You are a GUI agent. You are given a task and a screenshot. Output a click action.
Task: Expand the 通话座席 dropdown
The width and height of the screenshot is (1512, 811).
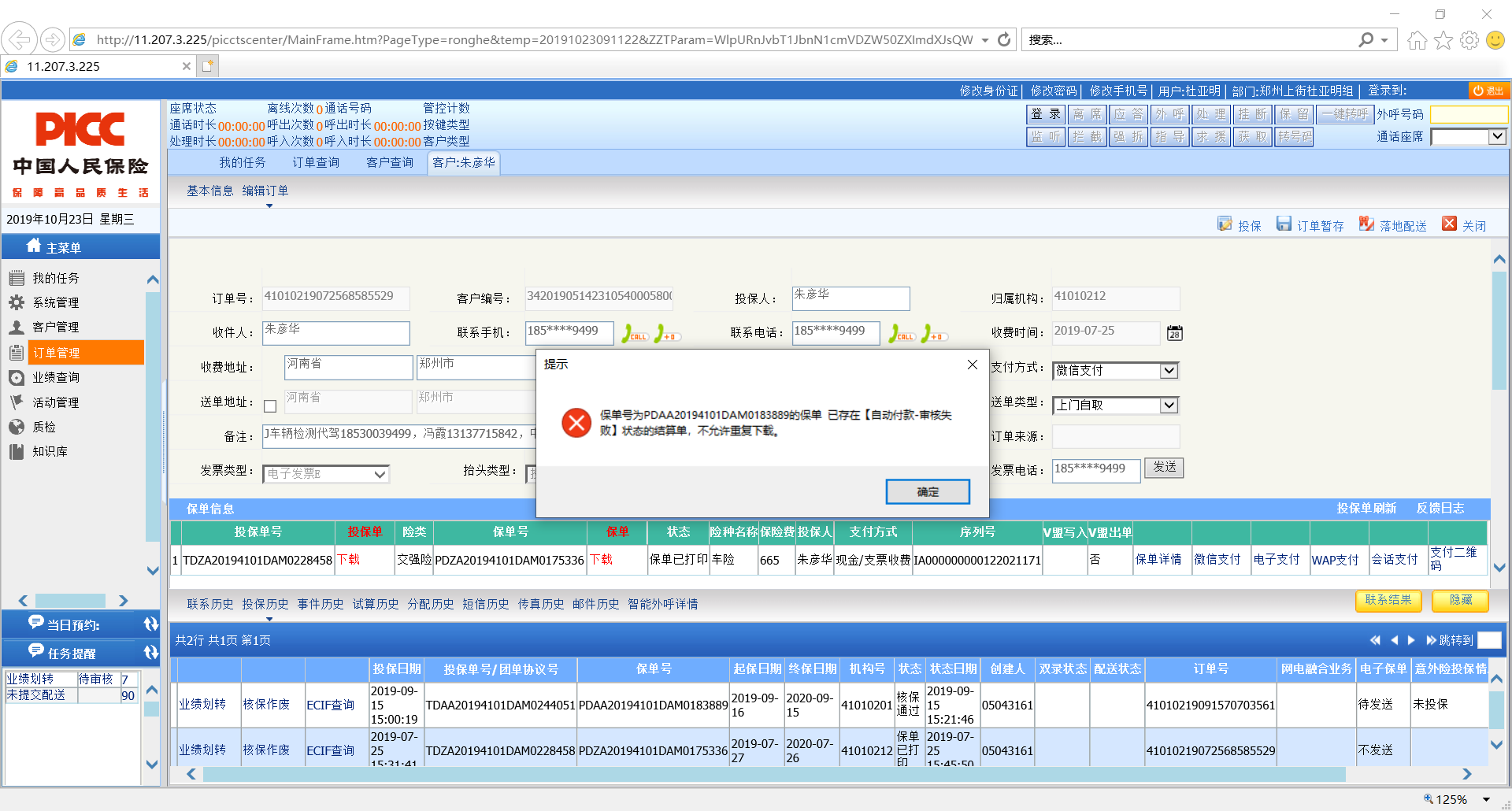coord(1497,136)
